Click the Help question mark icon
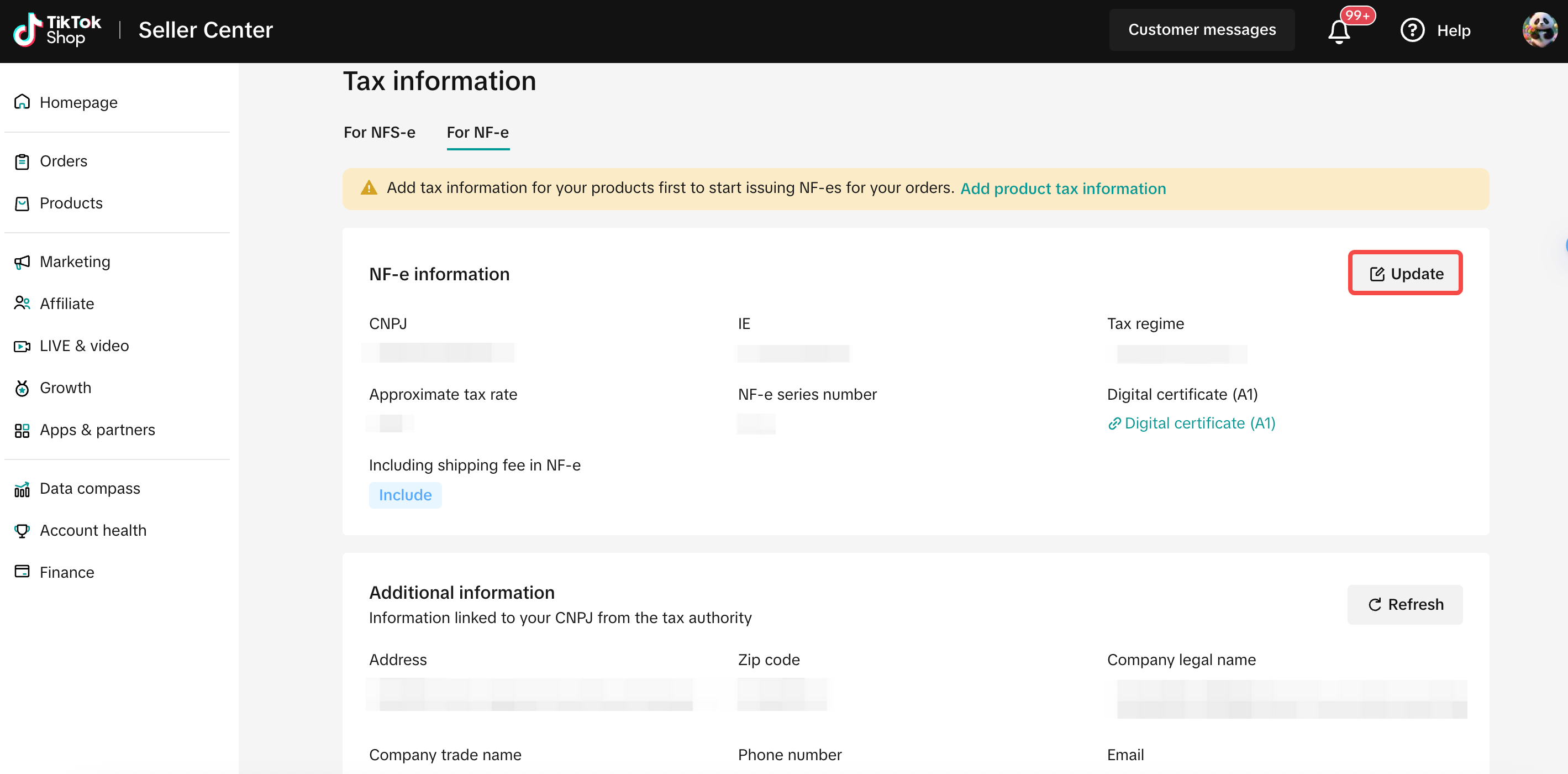 coord(1412,30)
